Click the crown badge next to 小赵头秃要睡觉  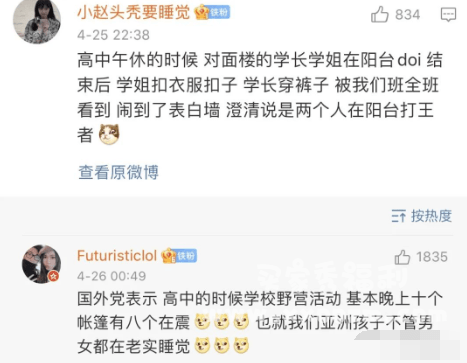pos(202,13)
